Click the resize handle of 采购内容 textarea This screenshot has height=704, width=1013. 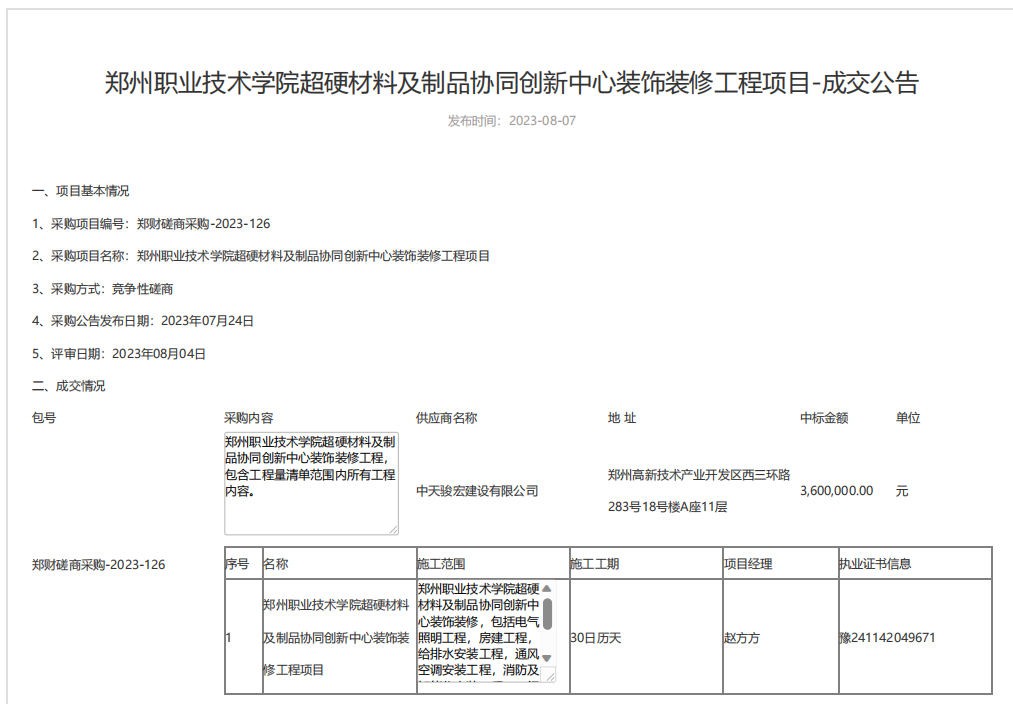[393, 529]
